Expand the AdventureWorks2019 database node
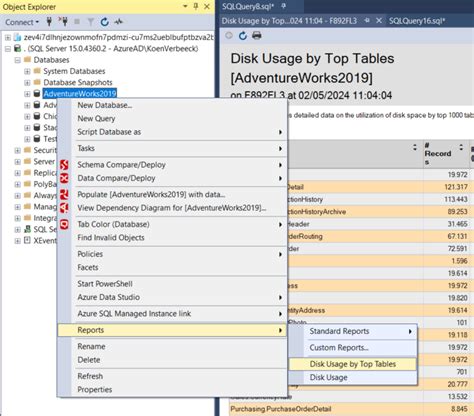The width and height of the screenshot is (474, 416). click(27, 94)
